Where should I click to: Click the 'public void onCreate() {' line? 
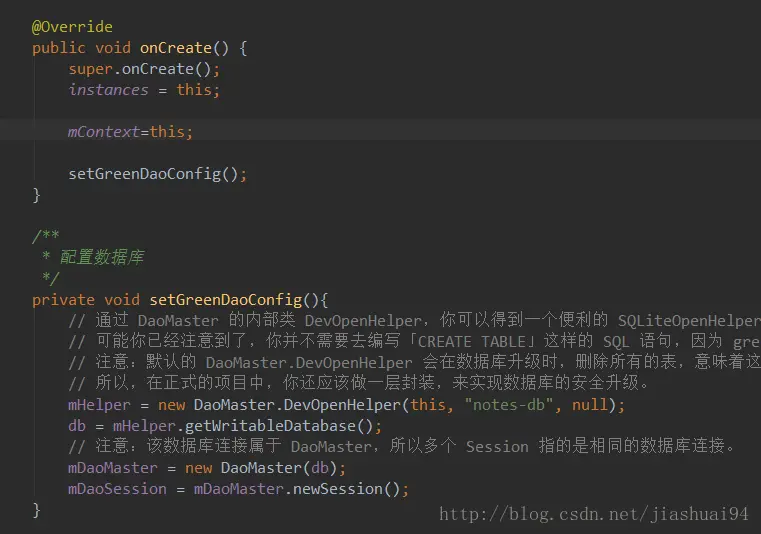point(140,48)
